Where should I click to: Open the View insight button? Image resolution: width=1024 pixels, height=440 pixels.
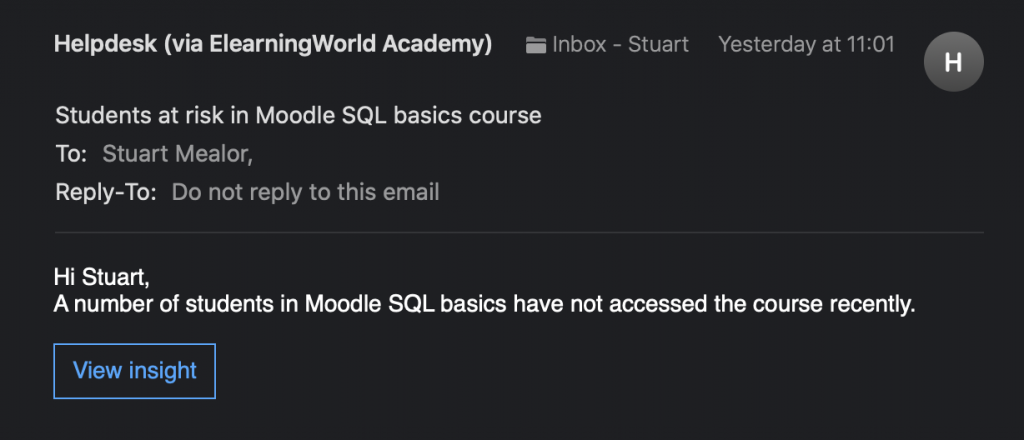point(135,371)
